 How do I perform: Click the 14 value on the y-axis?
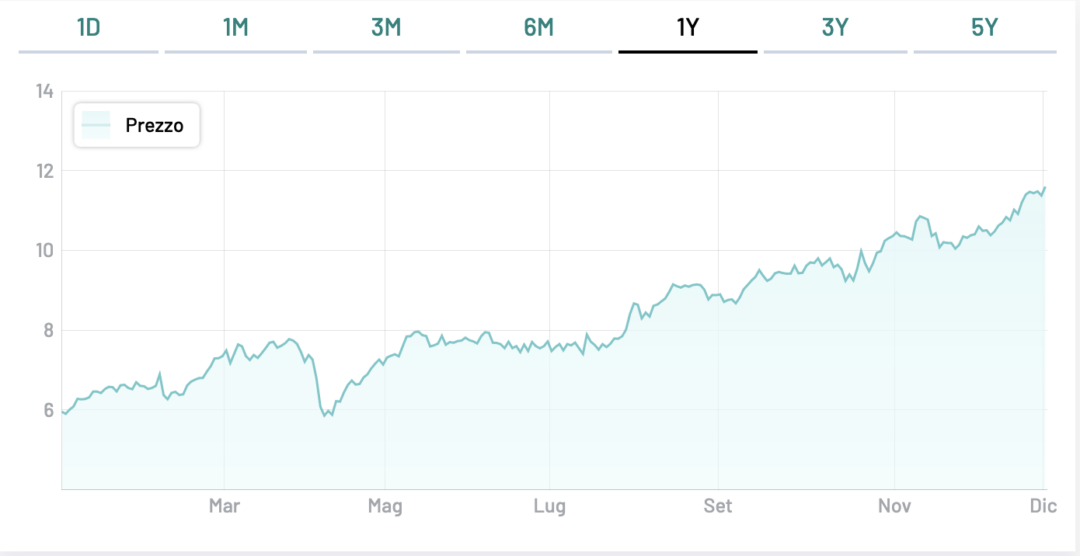click(44, 92)
